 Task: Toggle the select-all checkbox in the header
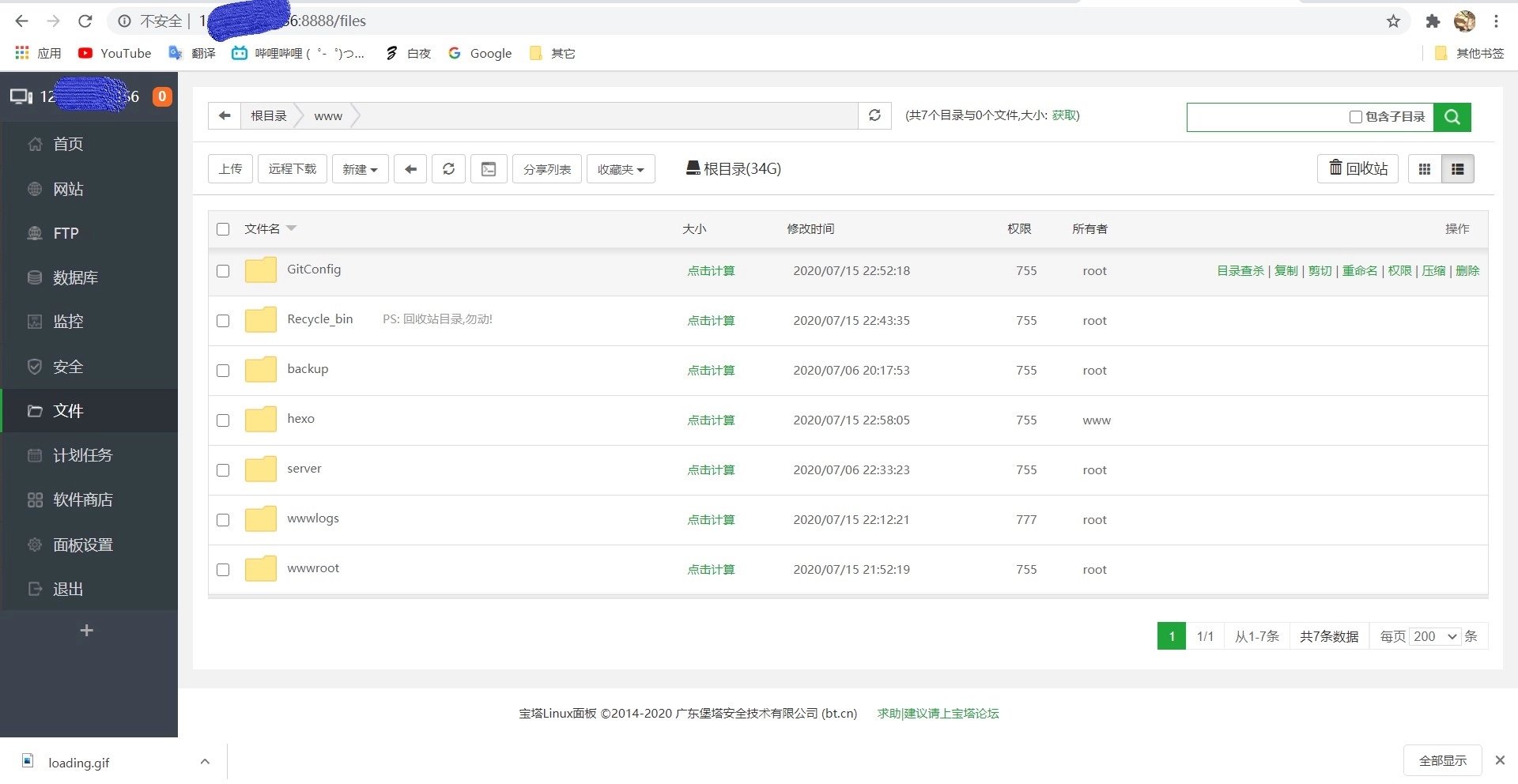tap(223, 229)
